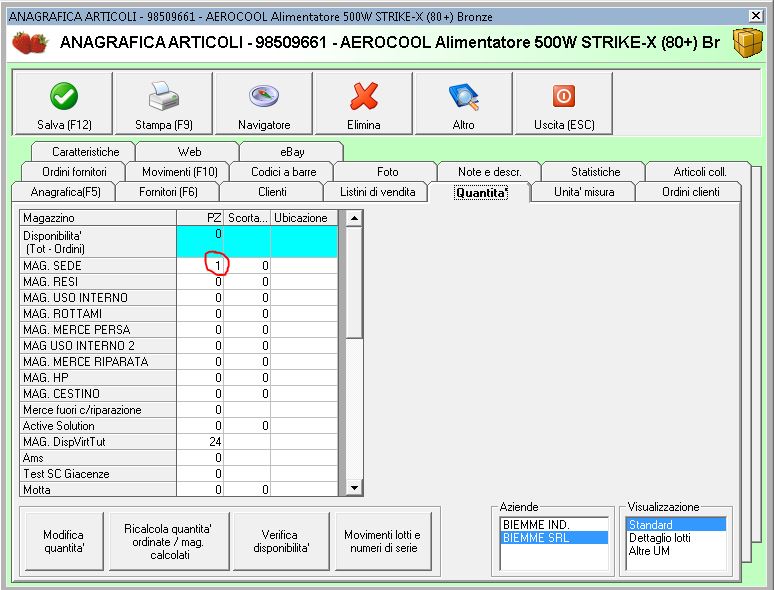Open the Unita' misura tab

point(584,192)
